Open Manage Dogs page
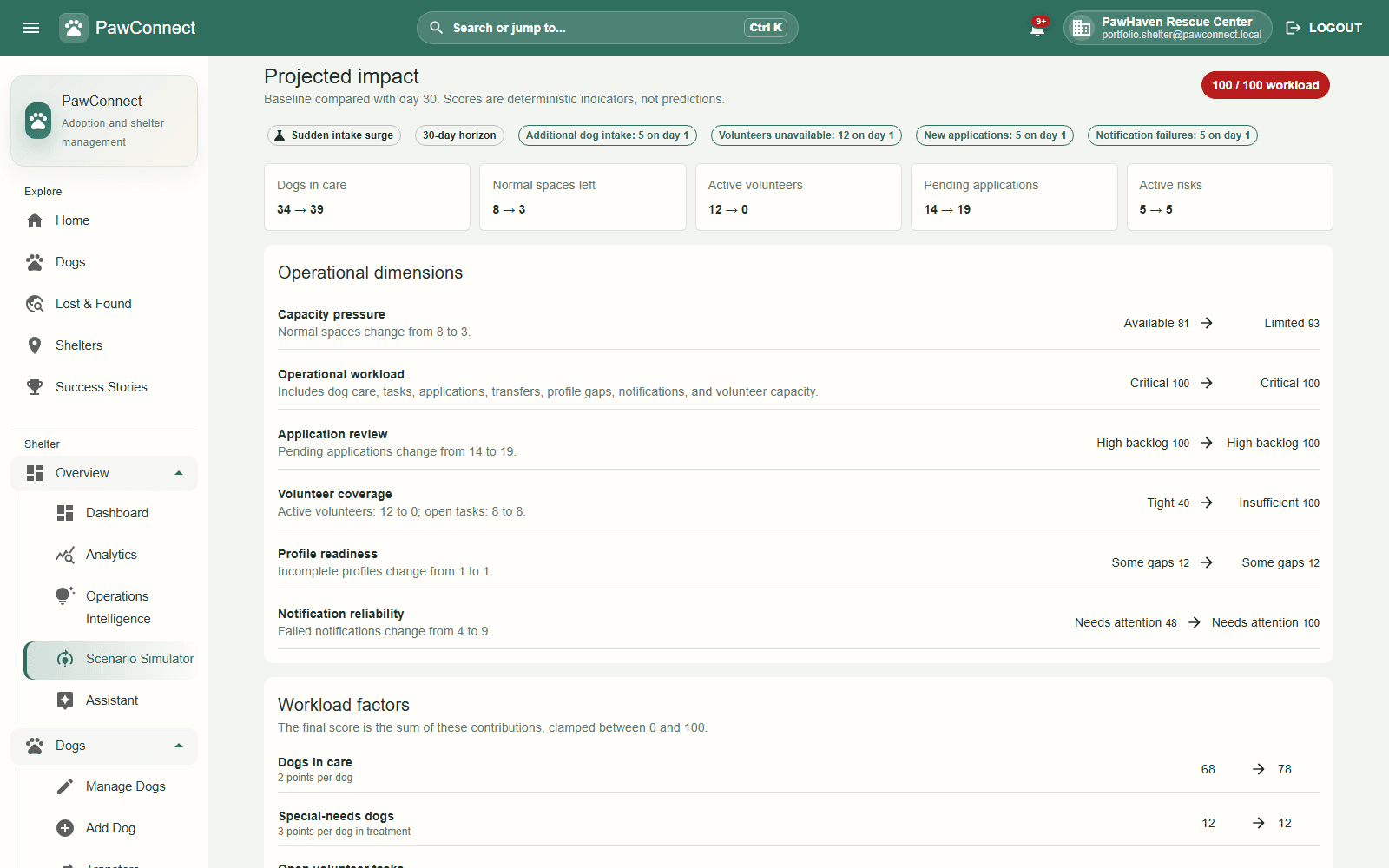The height and width of the screenshot is (868, 1389). [111, 786]
